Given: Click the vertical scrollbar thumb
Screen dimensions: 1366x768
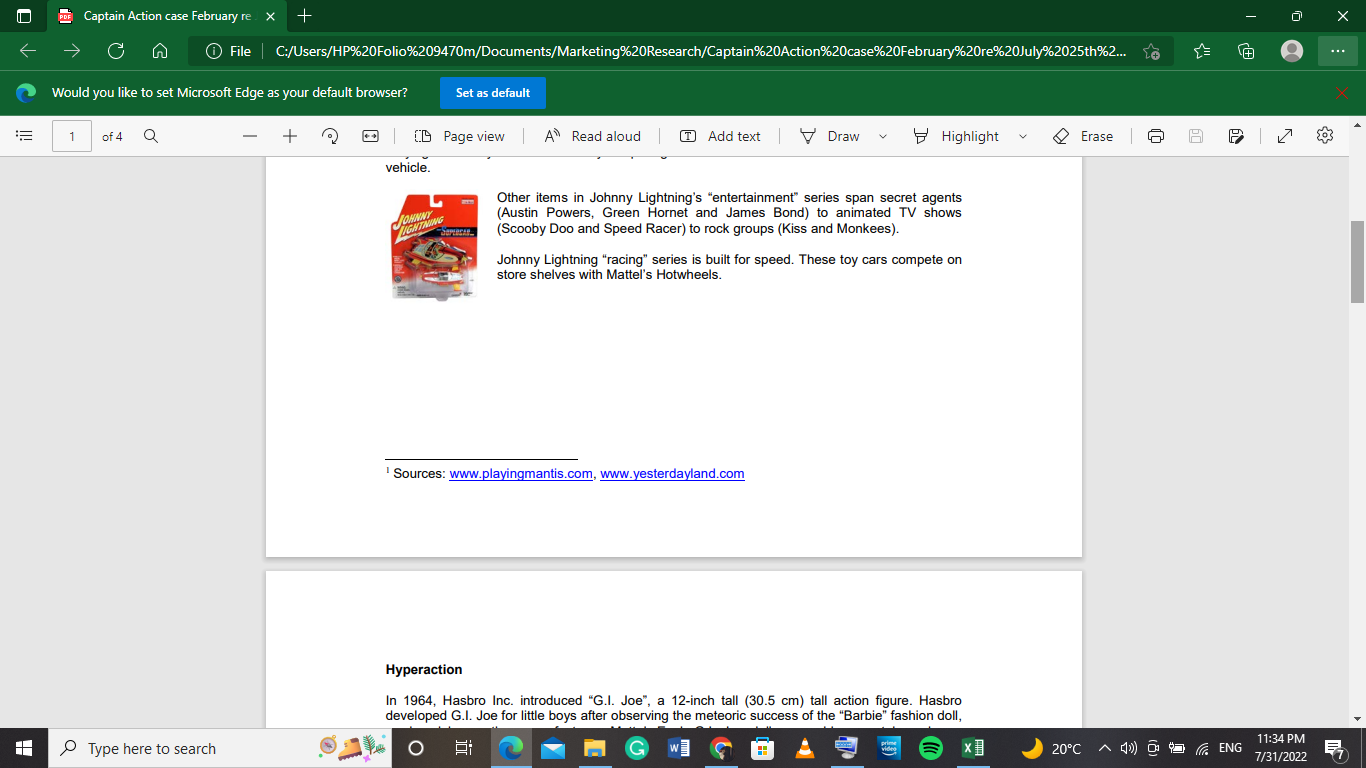Looking at the screenshot, I should pos(1357,261).
